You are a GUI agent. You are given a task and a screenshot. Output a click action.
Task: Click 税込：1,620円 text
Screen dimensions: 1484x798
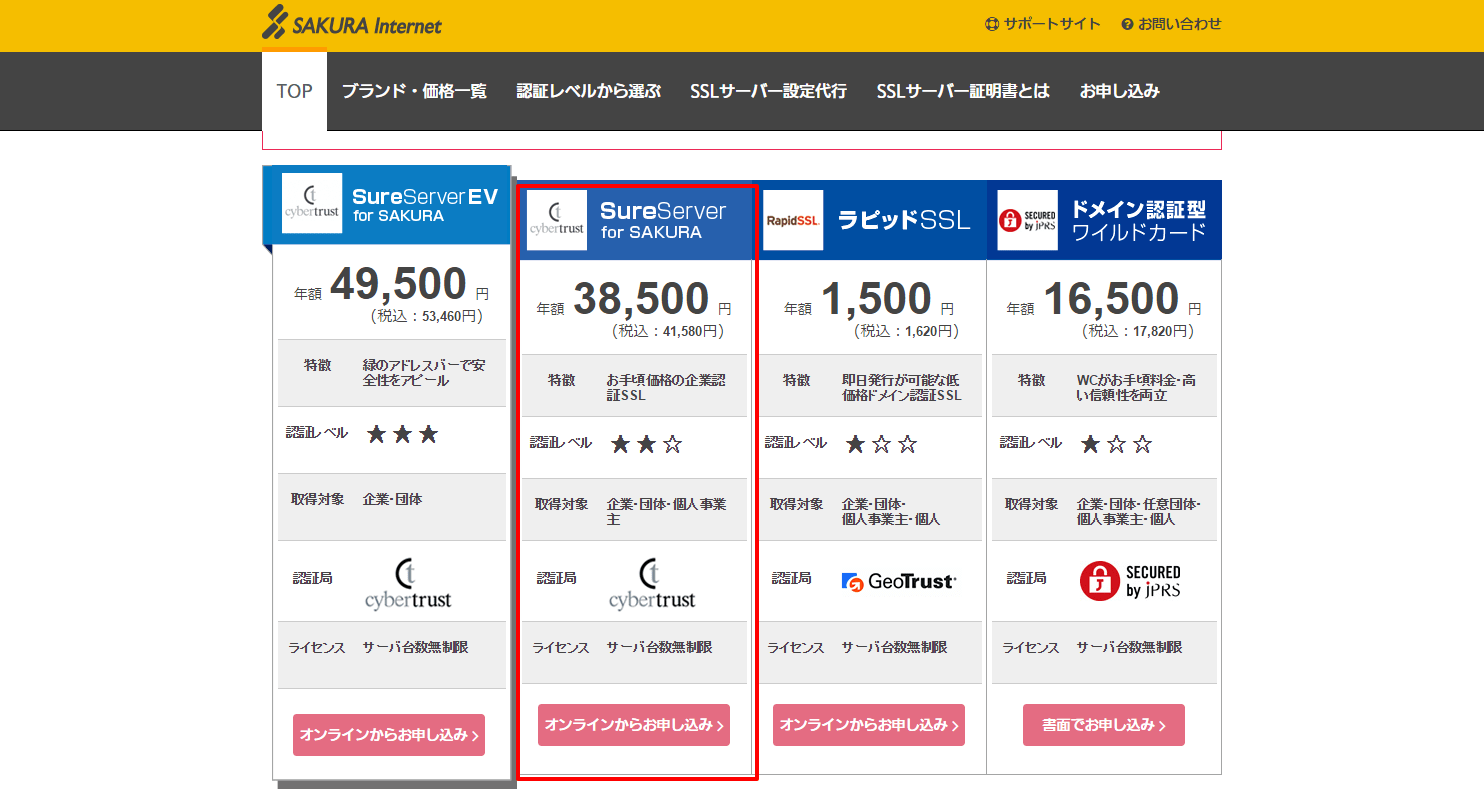coord(906,331)
